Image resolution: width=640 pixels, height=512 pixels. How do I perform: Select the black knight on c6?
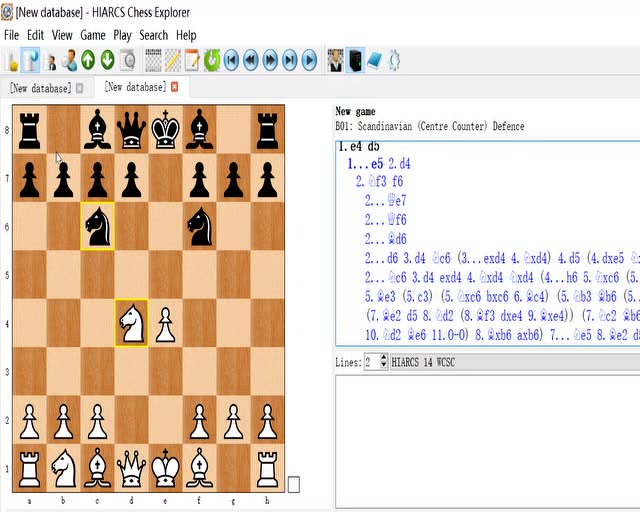97,226
